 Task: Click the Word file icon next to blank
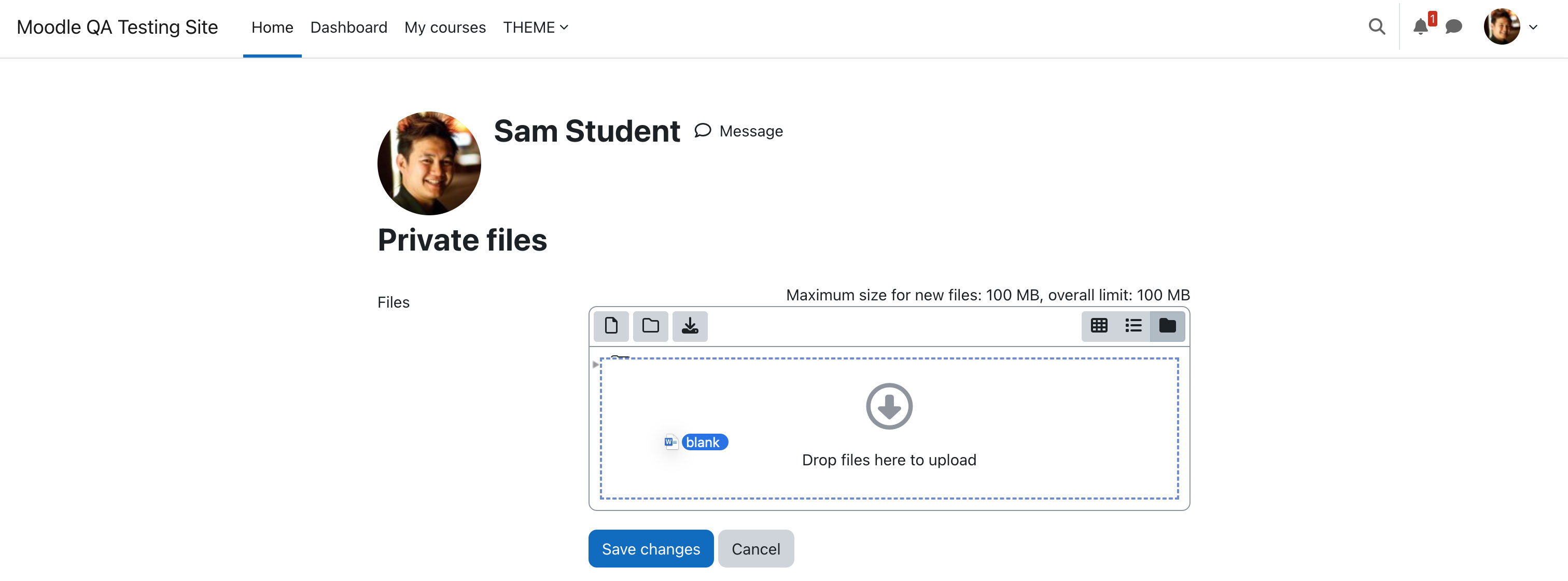[x=671, y=441]
